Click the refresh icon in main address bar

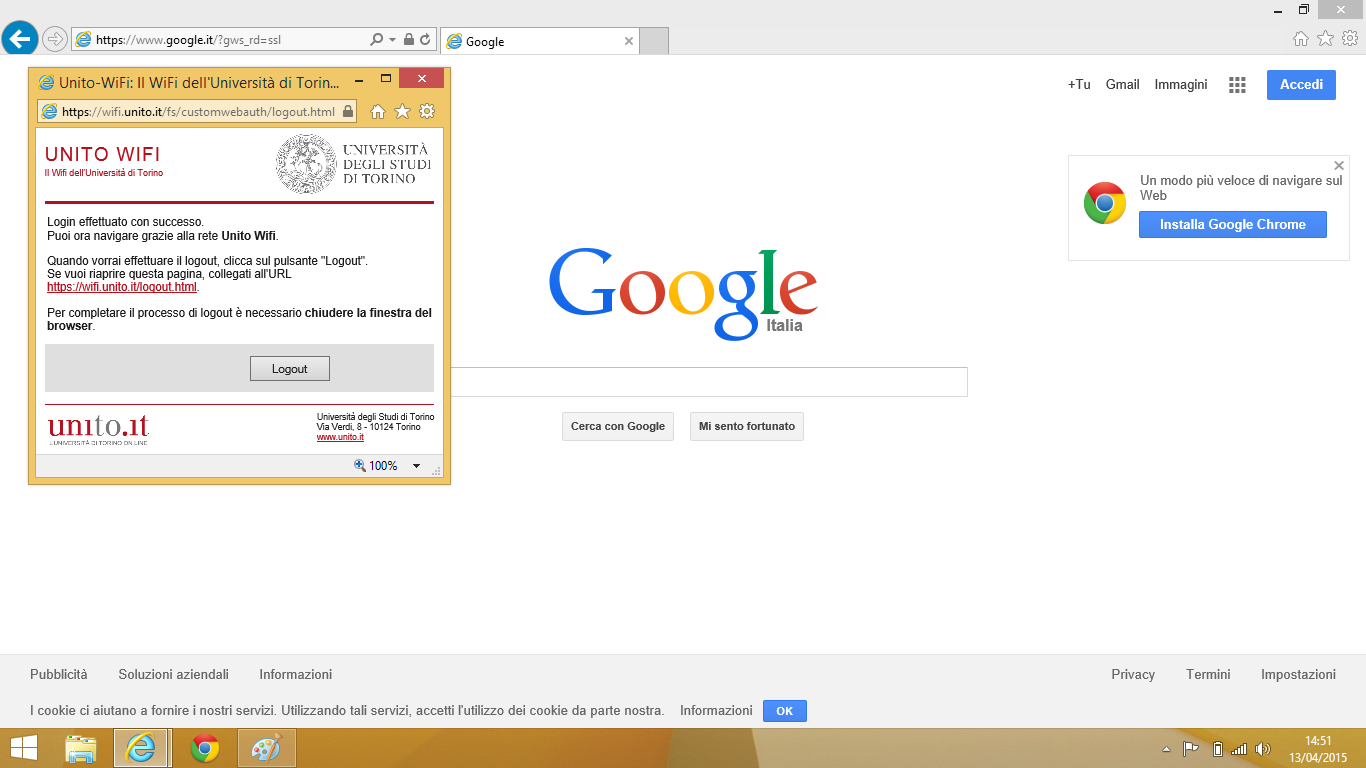pos(425,40)
